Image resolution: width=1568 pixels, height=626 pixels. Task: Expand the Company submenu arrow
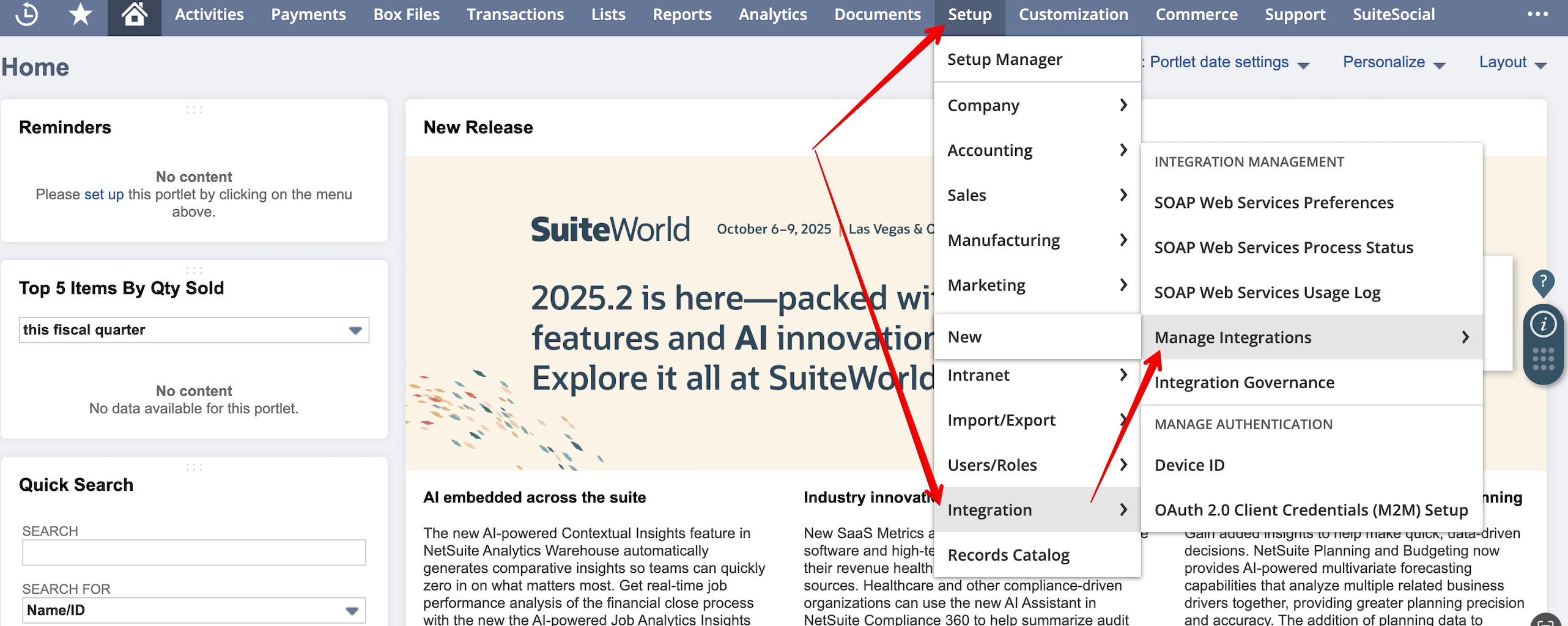pos(1123,105)
